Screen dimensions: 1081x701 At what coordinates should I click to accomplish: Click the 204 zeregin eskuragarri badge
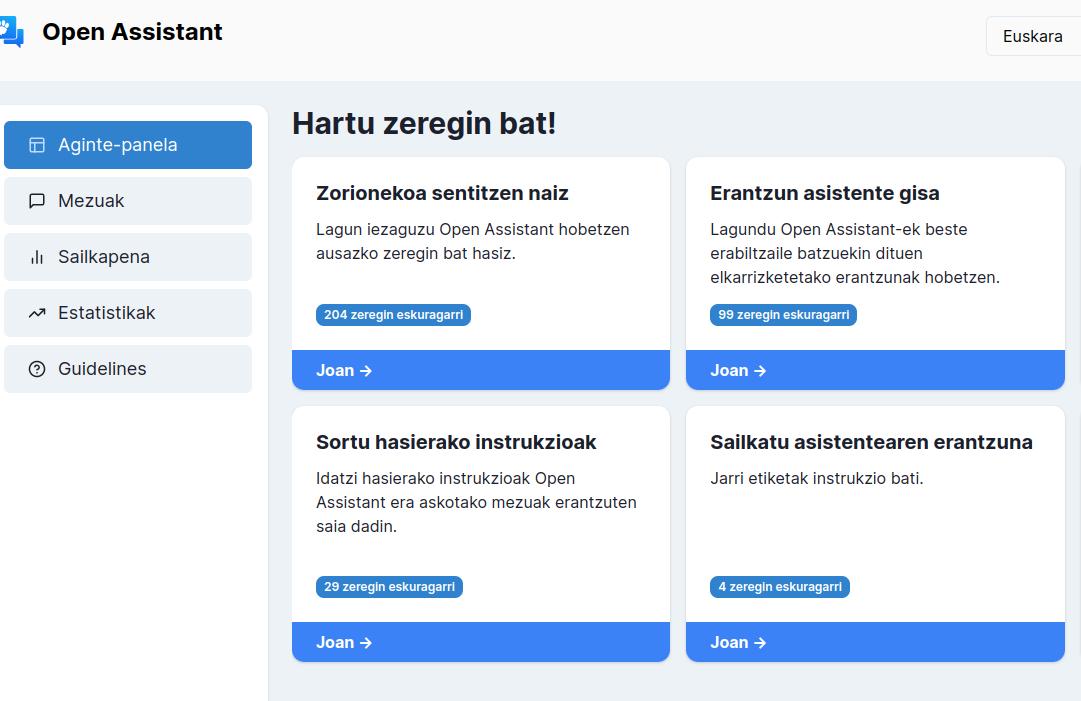393,315
